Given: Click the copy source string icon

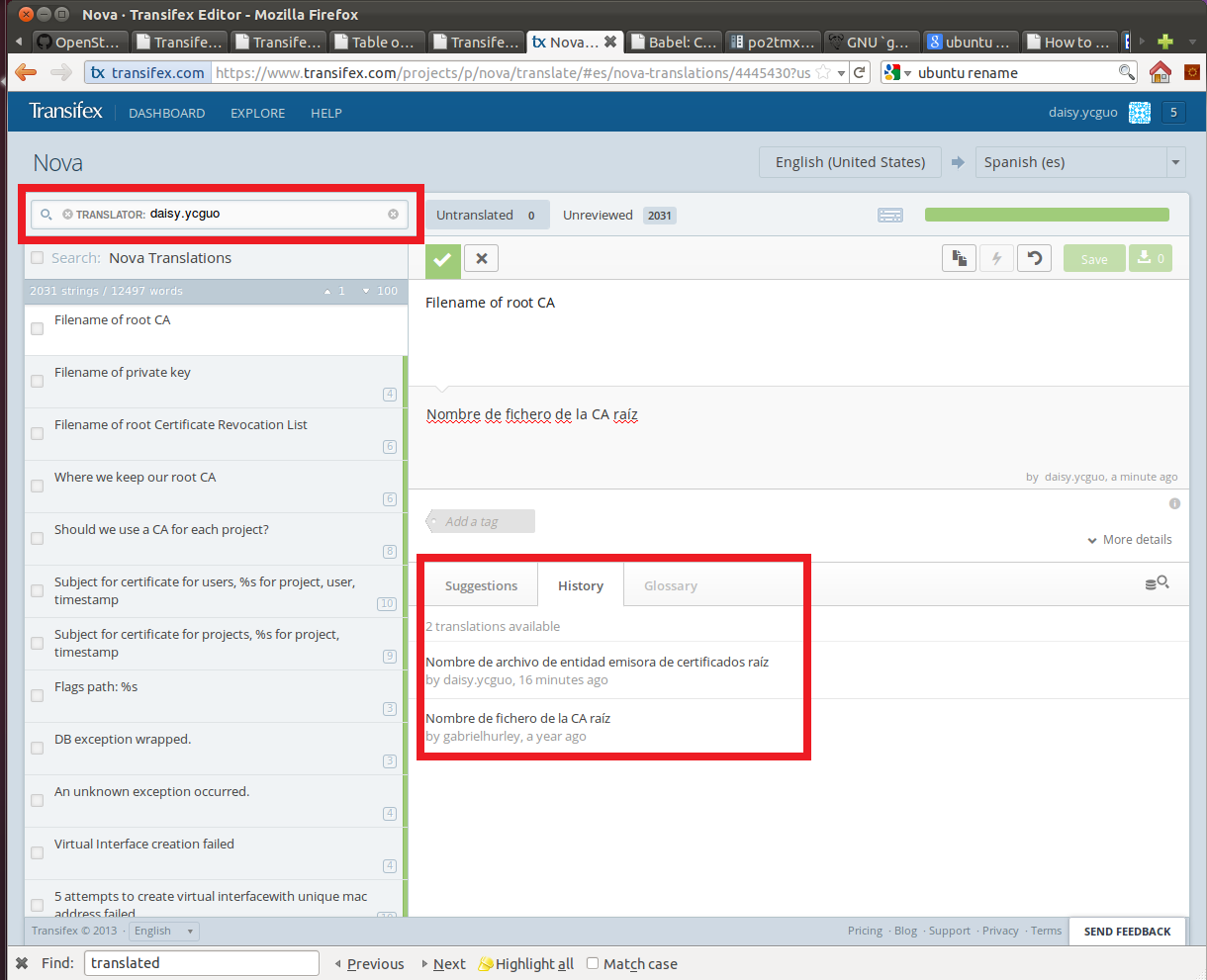Looking at the screenshot, I should point(959,258).
